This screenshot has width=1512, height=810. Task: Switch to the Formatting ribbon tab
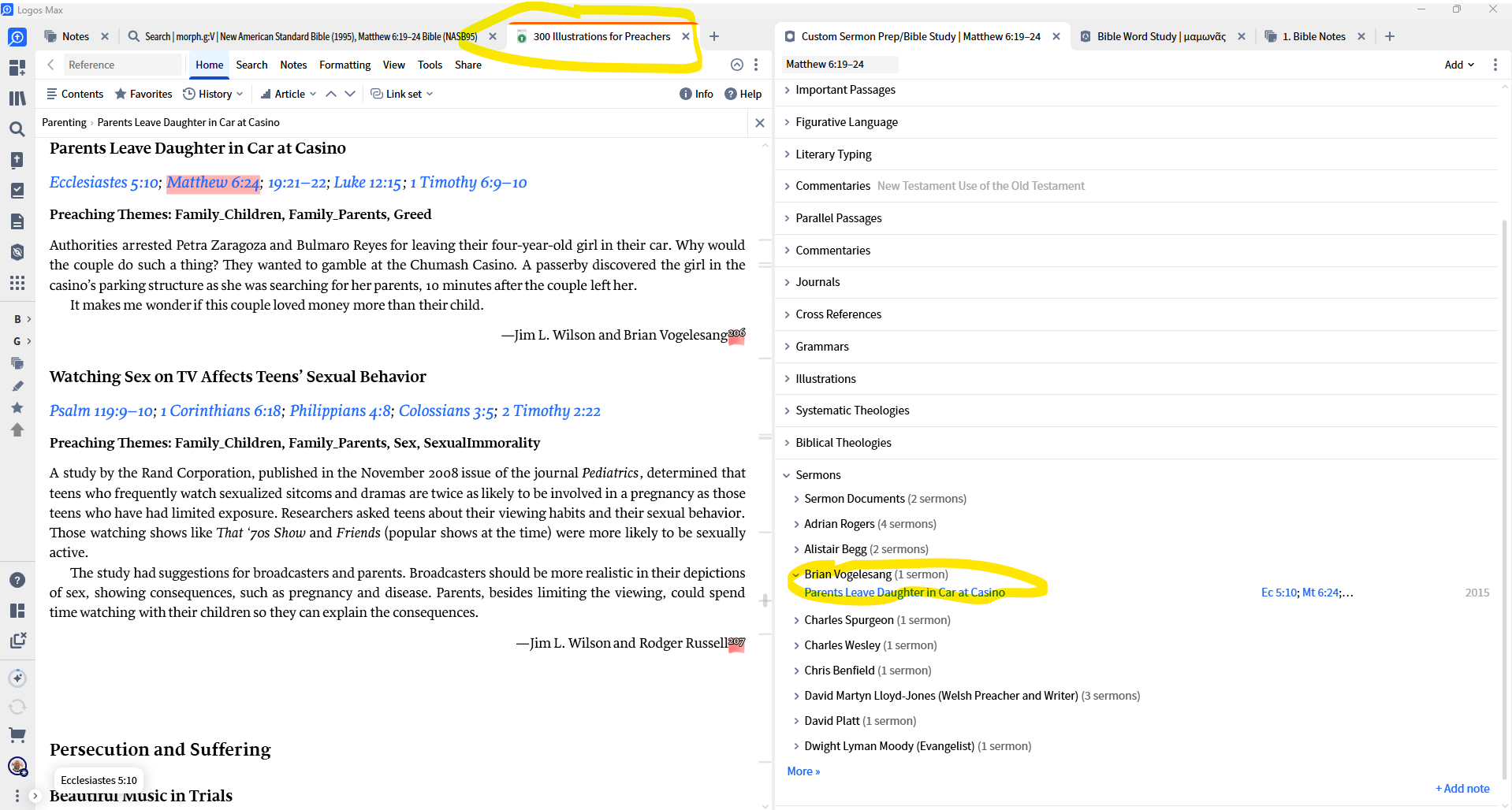tap(344, 65)
